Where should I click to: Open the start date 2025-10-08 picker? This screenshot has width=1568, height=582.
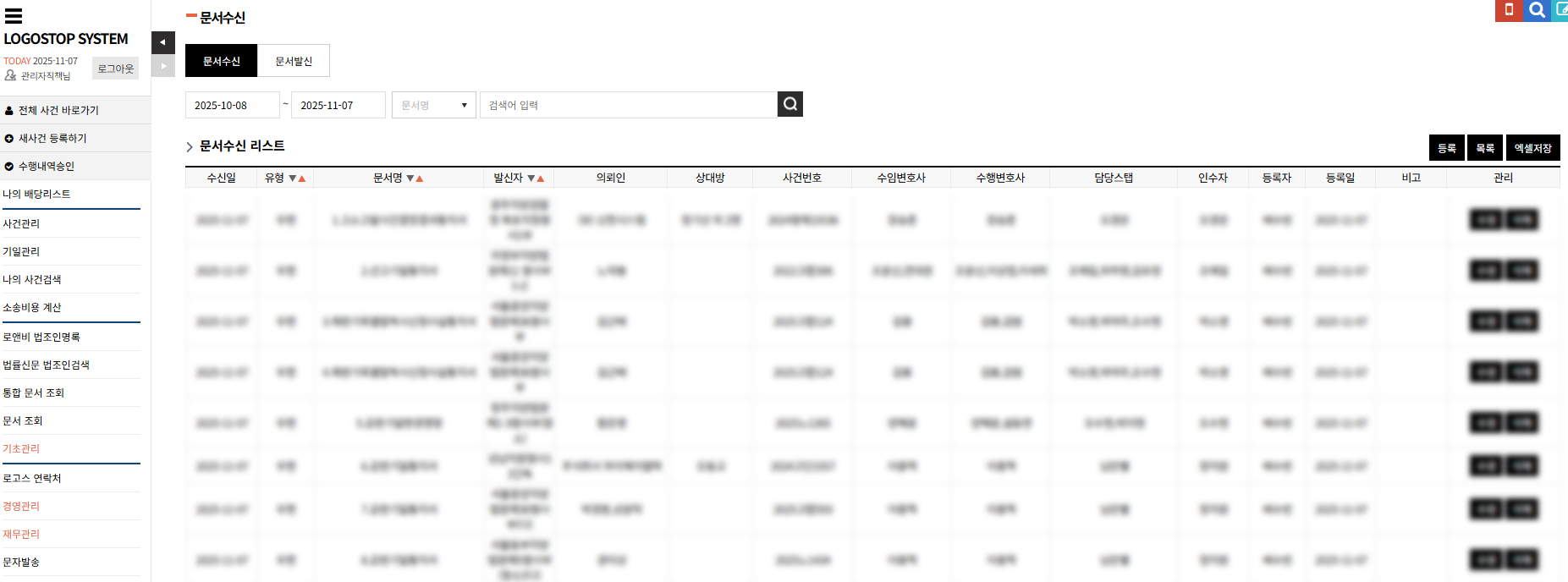(232, 105)
